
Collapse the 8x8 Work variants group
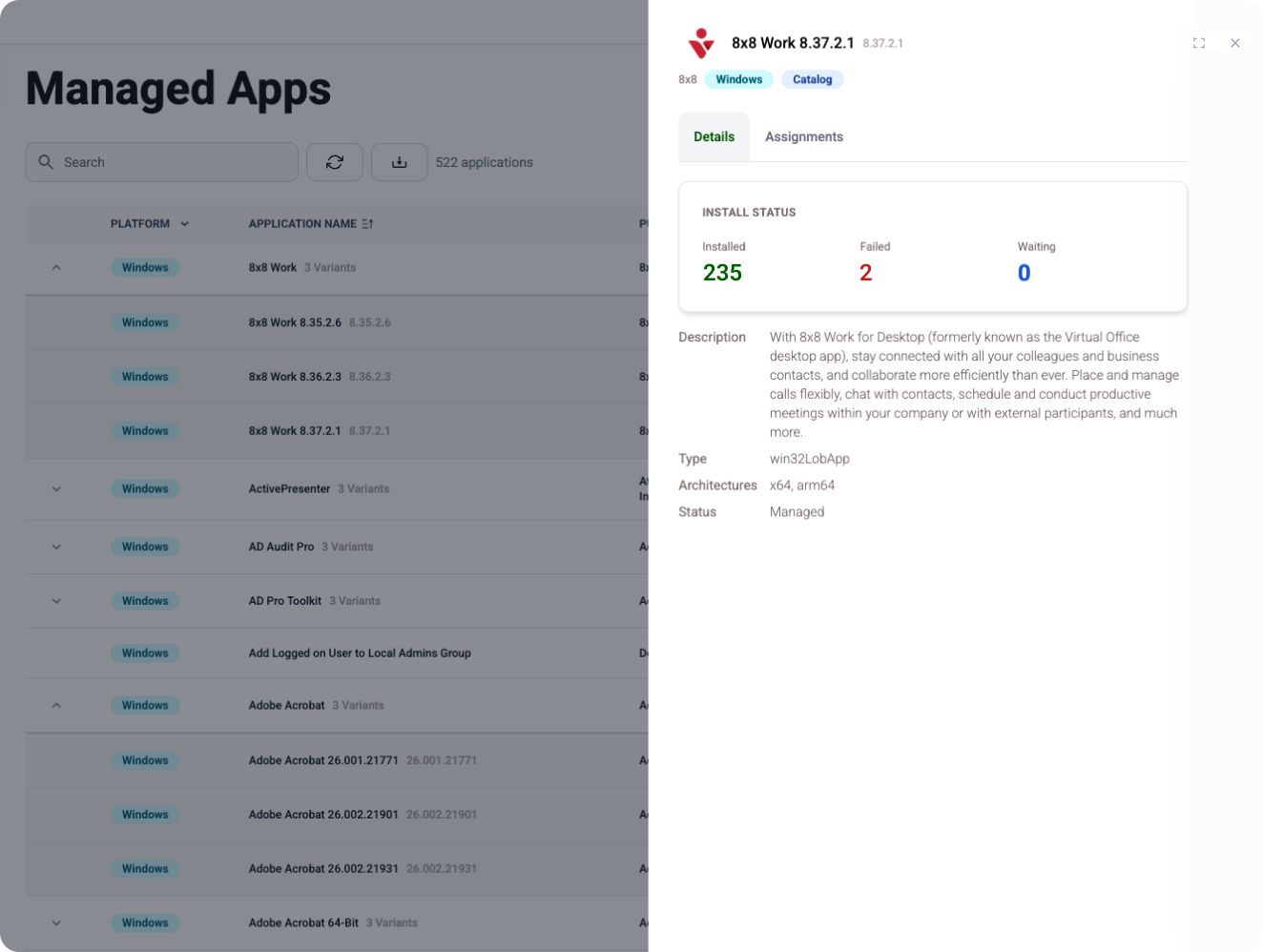tap(56, 268)
